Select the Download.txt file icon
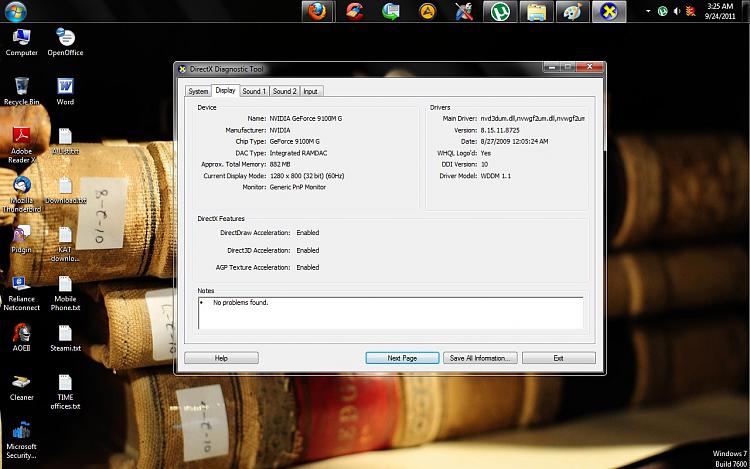 [x=66, y=190]
